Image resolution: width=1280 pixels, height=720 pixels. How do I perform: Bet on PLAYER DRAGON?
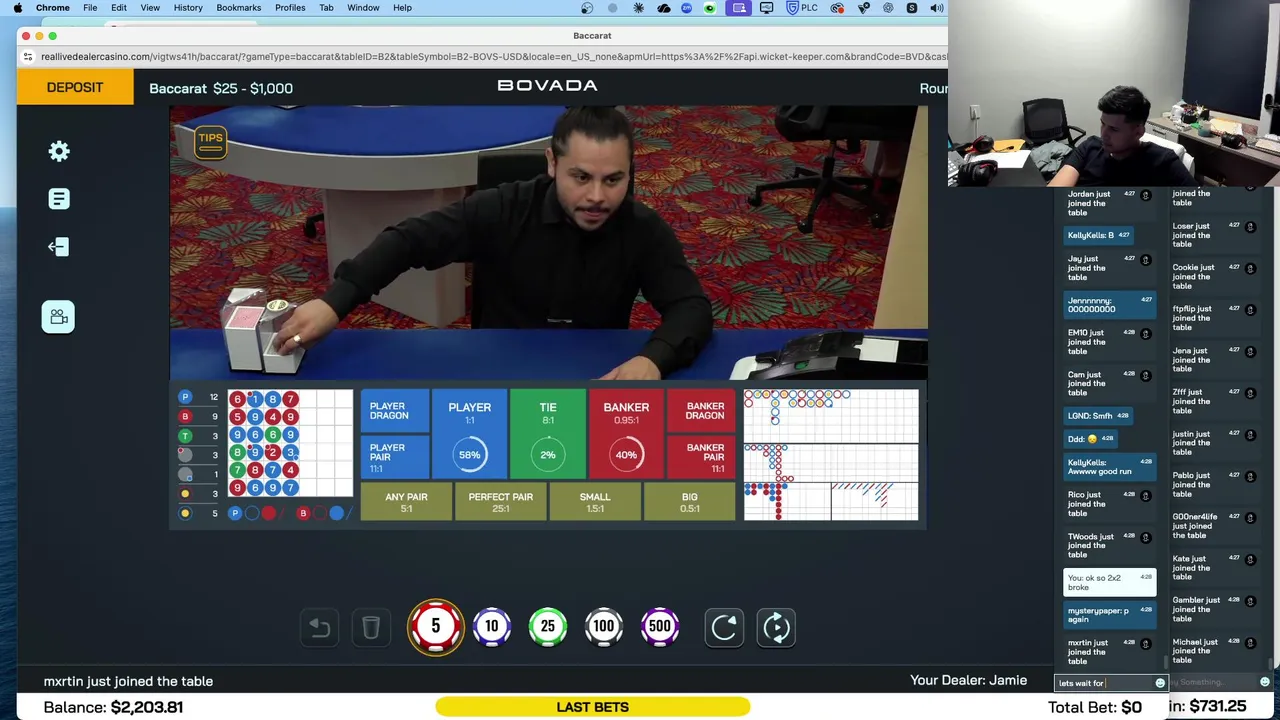click(x=394, y=411)
